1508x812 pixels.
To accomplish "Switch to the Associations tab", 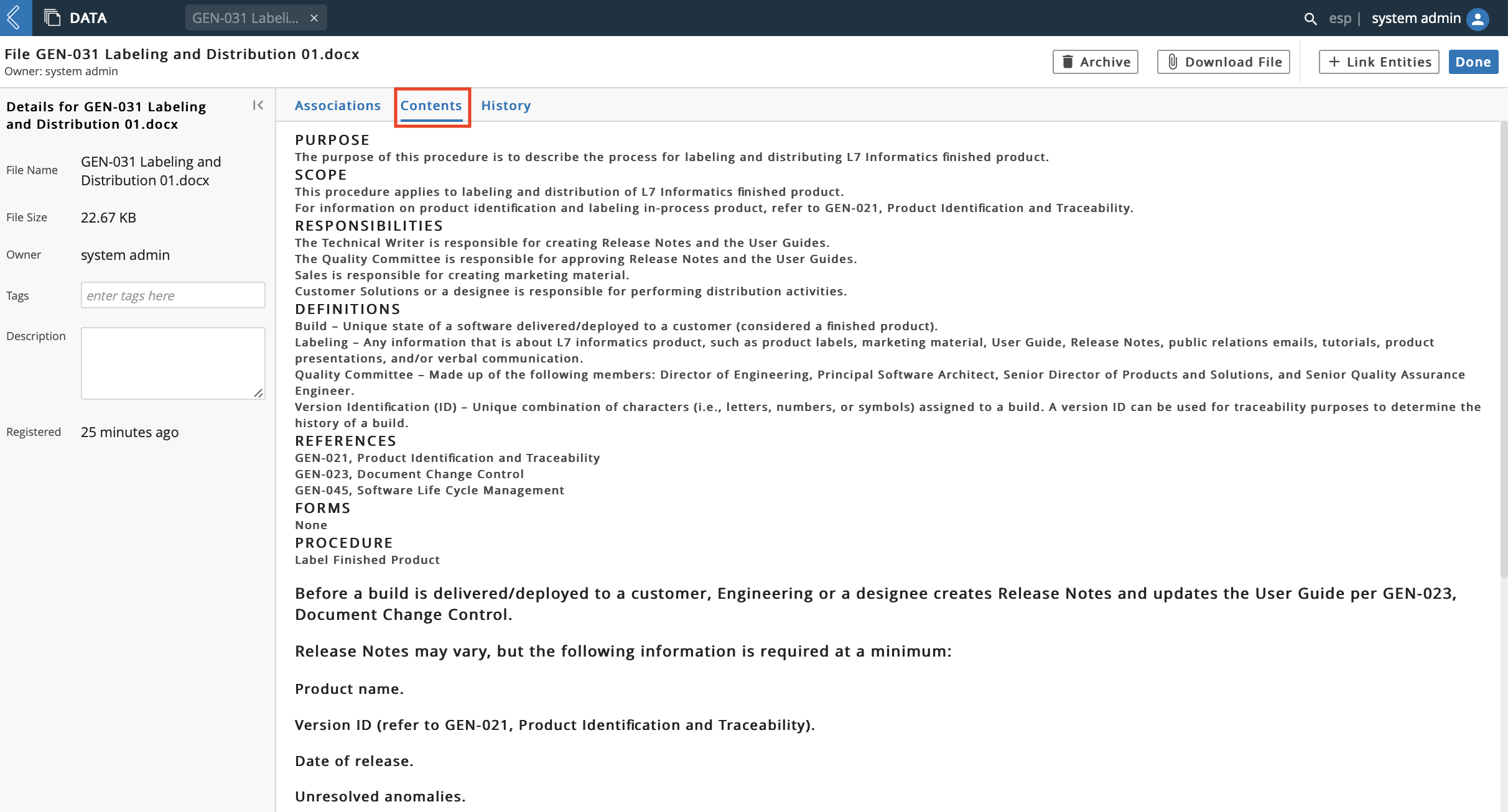I will pos(338,105).
